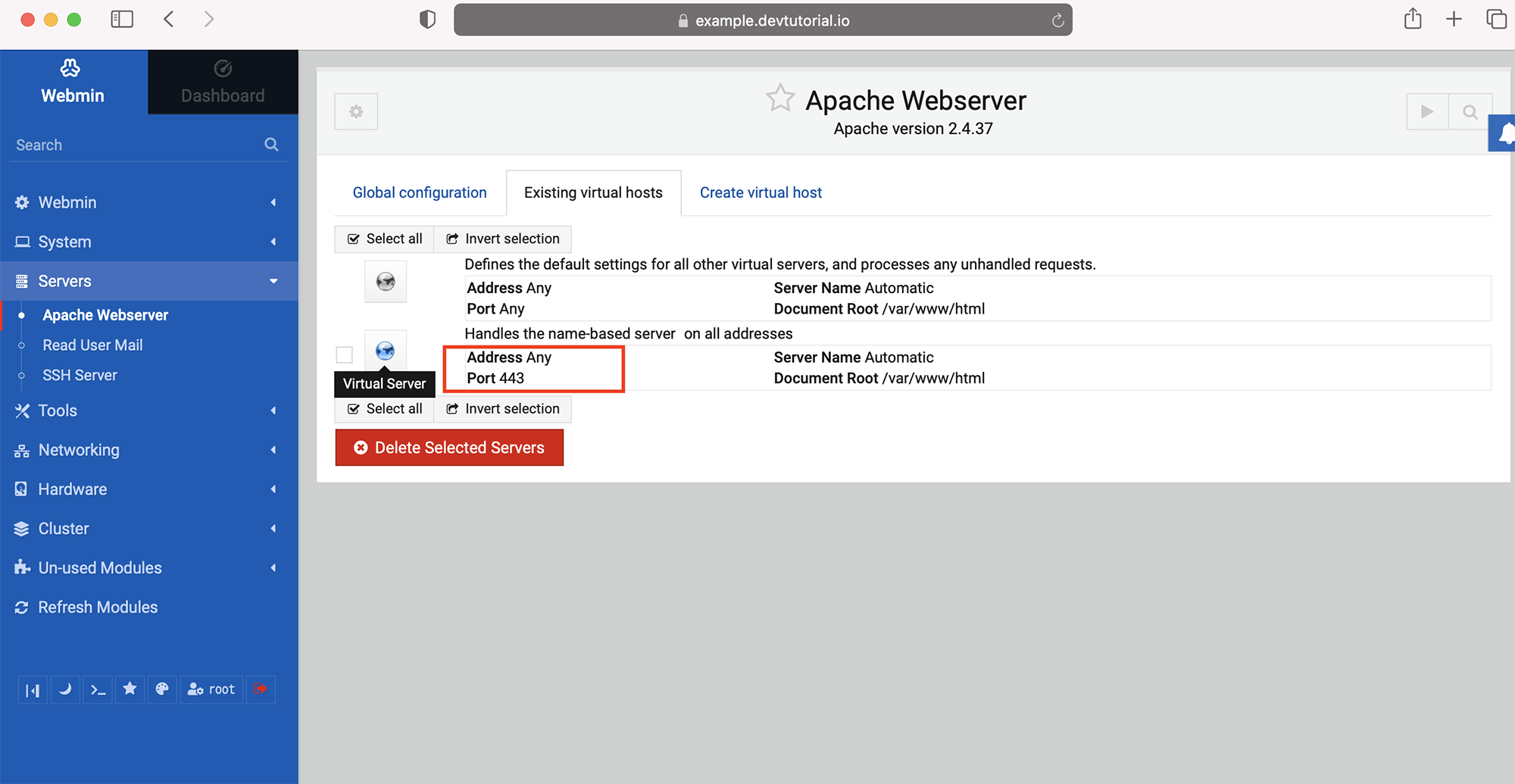Click the sidebar search magnifier icon
Screen dimensions: 1515x784
(x=271, y=145)
